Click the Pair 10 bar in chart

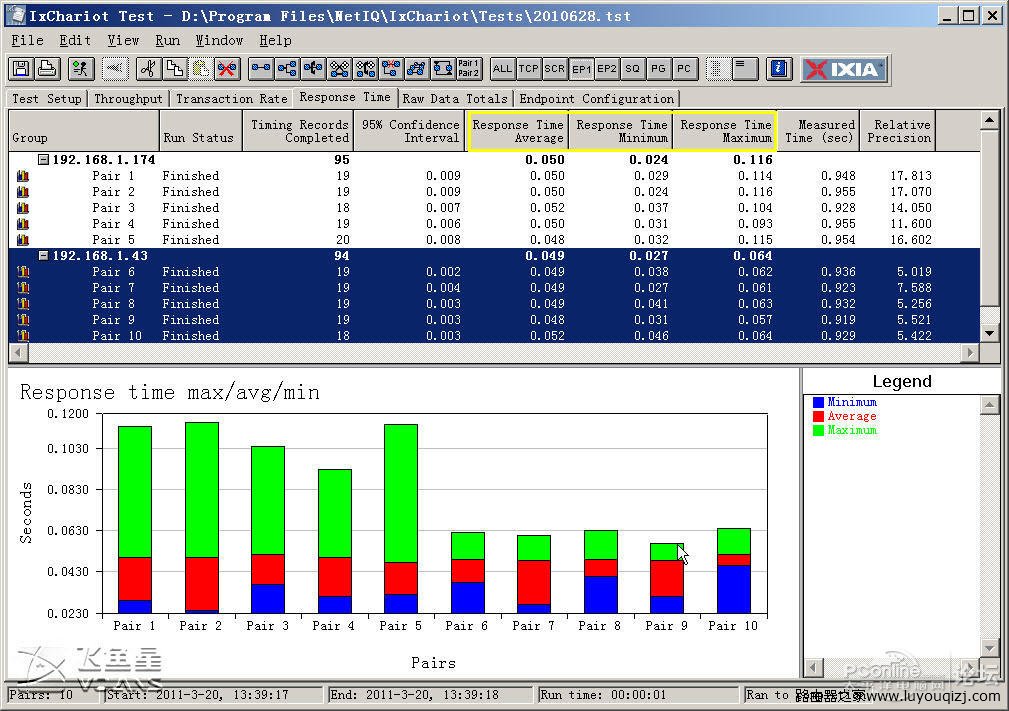[x=734, y=571]
